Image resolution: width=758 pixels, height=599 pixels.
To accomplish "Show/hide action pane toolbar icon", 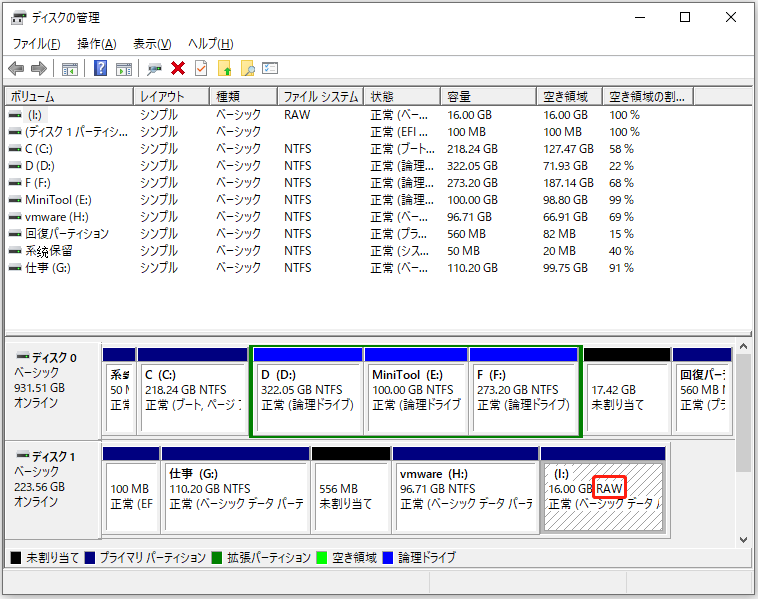I will [124, 69].
